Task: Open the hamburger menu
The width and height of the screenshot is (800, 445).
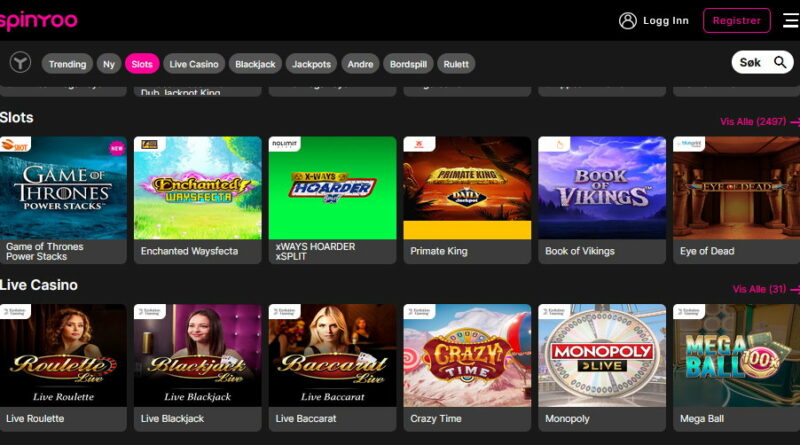Action: point(791,21)
